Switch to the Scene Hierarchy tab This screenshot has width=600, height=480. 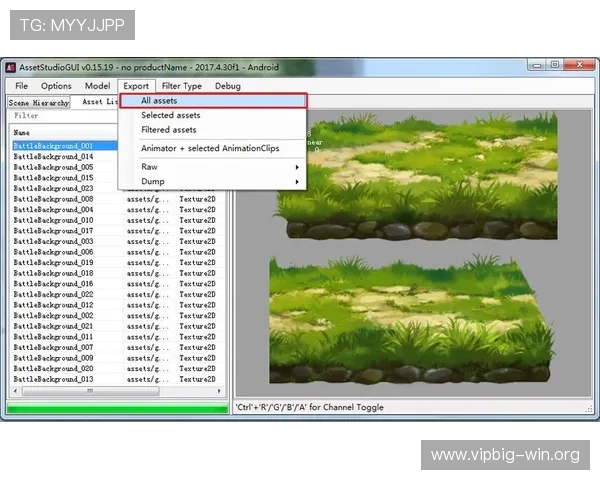point(39,103)
